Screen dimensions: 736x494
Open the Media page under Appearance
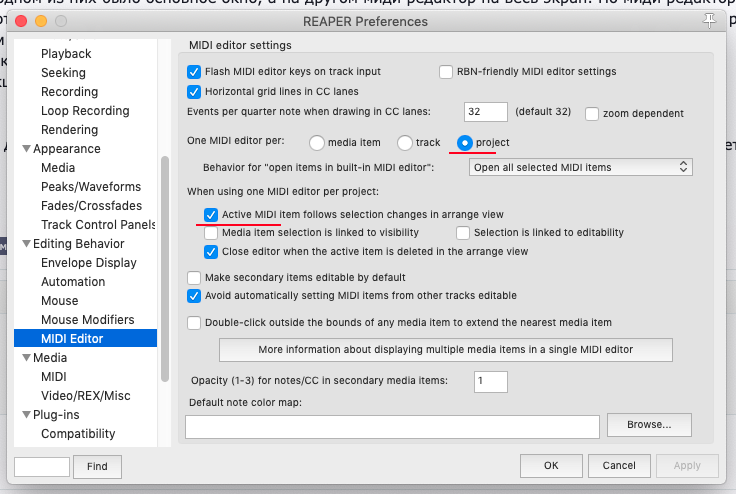pyautogui.click(x=58, y=168)
